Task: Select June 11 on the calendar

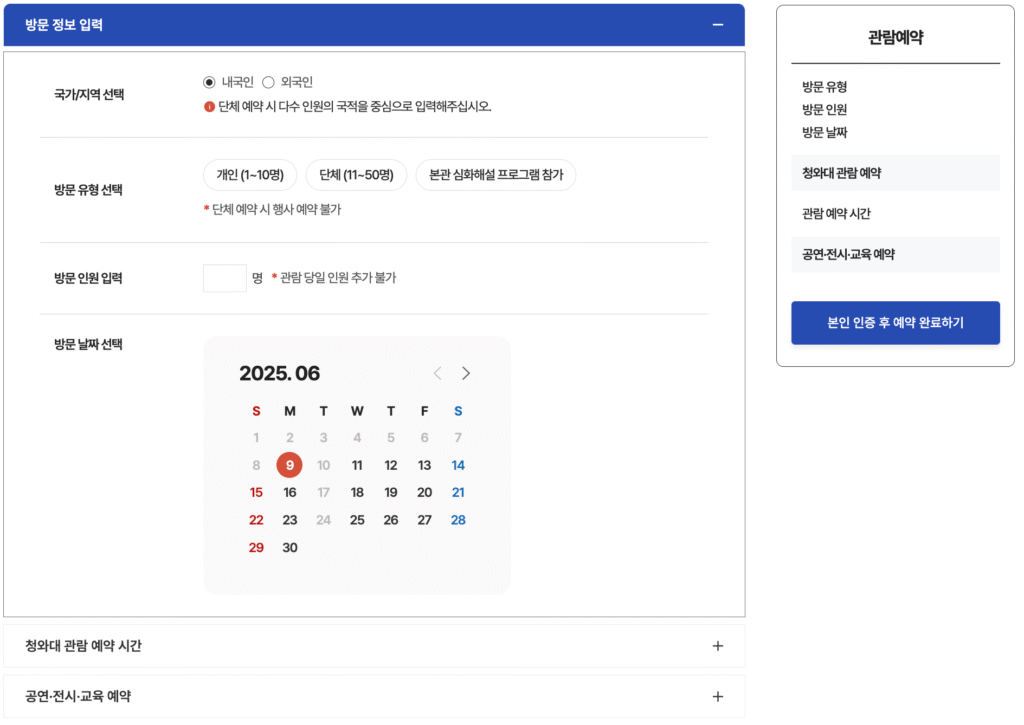Action: 357,465
